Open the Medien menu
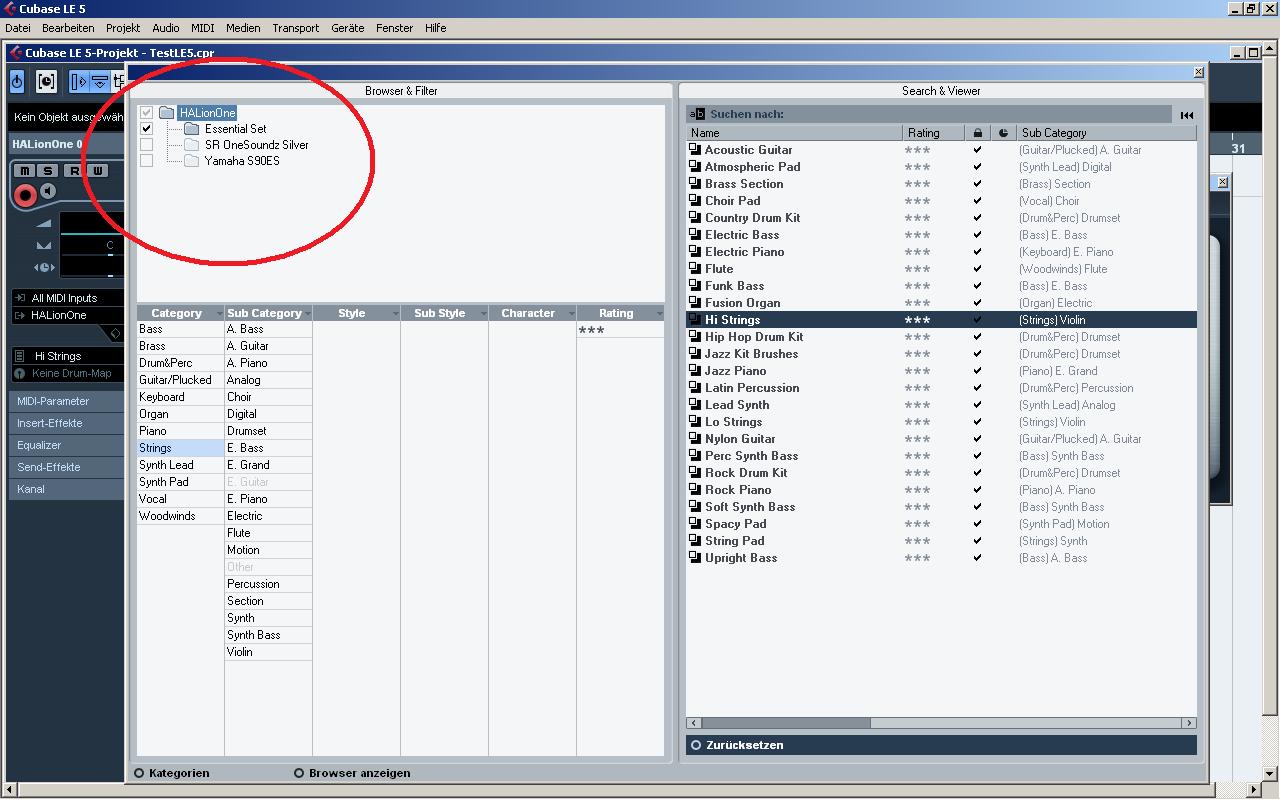This screenshot has width=1280, height=800. [x=243, y=28]
